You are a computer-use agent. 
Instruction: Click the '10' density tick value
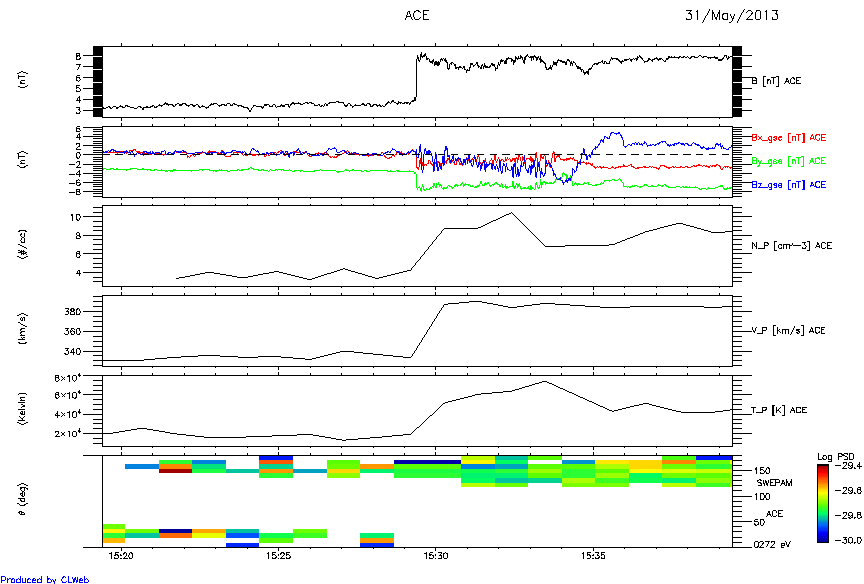pos(75,218)
